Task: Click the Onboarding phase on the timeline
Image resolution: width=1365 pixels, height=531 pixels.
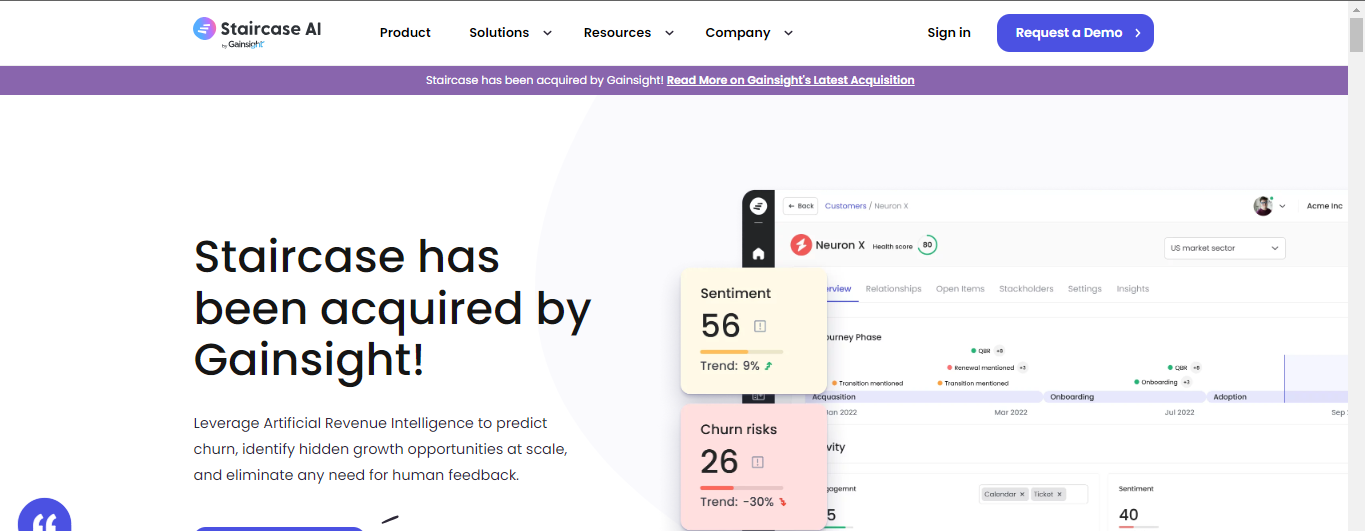Action: point(1124,397)
